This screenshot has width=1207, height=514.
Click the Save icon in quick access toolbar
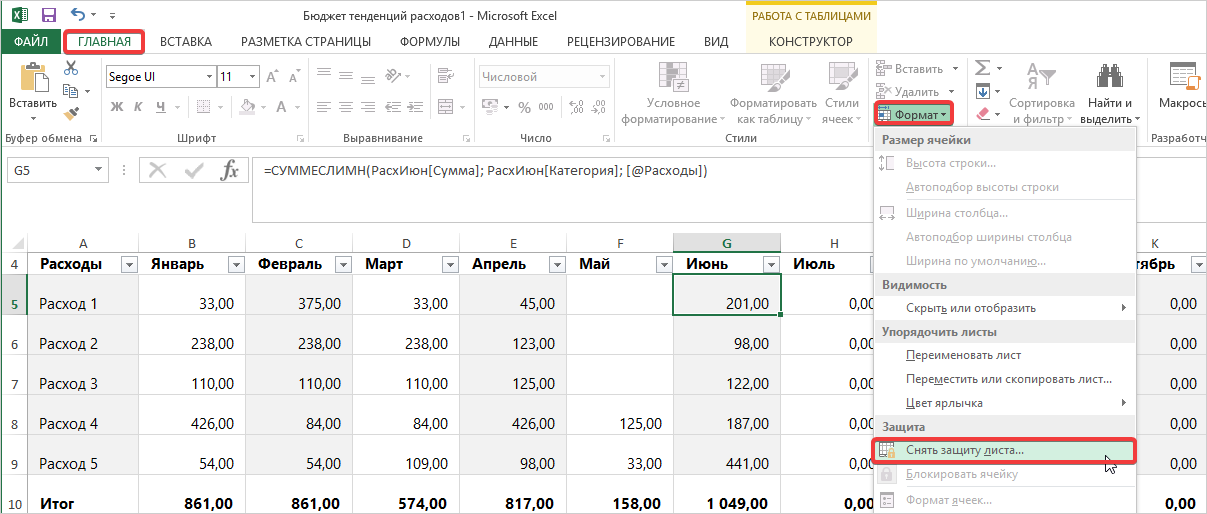pyautogui.click(x=48, y=15)
